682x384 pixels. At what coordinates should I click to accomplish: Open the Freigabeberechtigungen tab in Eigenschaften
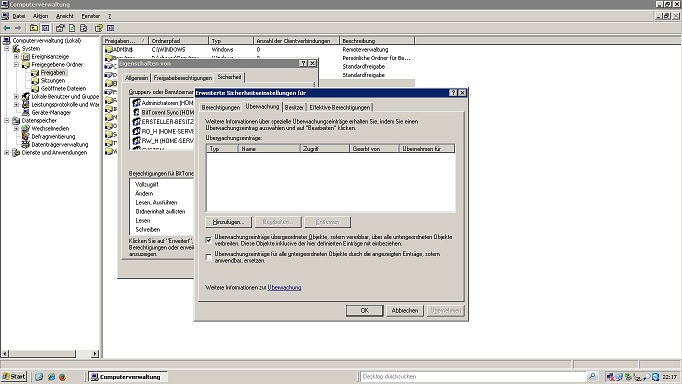(183, 78)
